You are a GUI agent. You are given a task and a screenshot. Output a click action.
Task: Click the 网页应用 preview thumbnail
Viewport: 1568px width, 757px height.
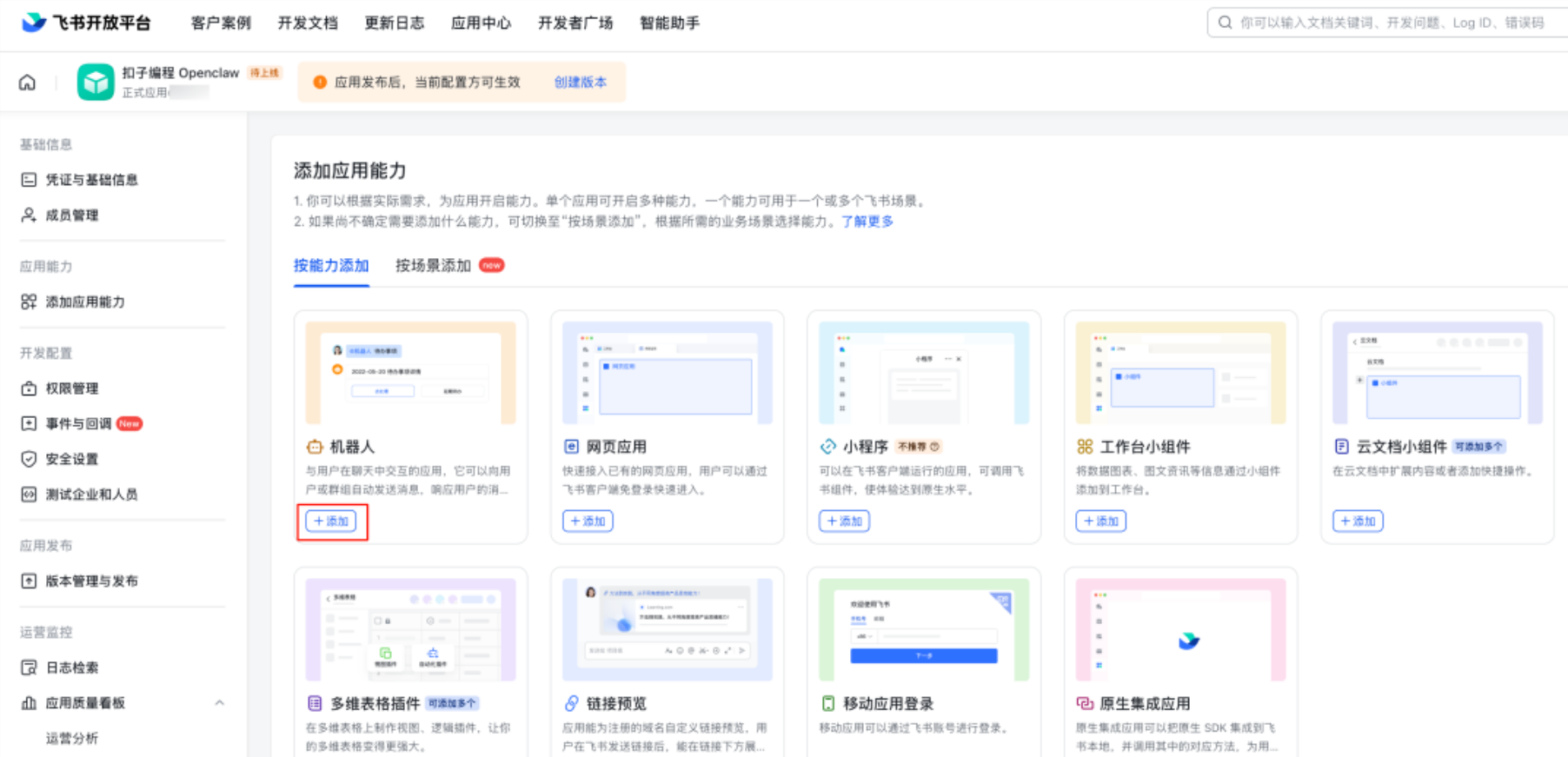click(x=668, y=373)
